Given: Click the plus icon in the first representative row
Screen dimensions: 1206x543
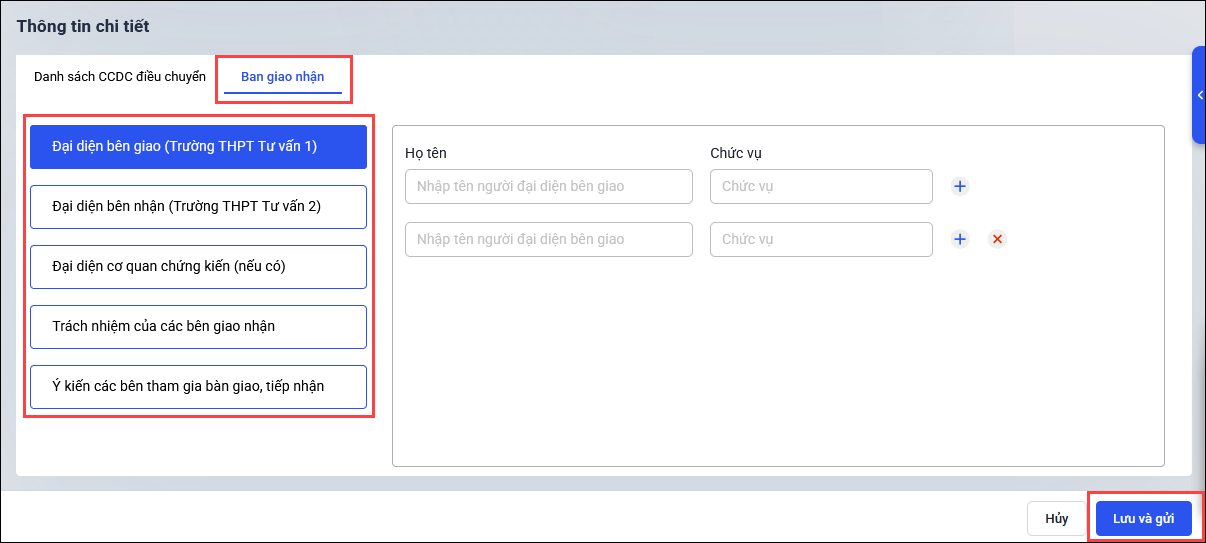Looking at the screenshot, I should point(960,186).
